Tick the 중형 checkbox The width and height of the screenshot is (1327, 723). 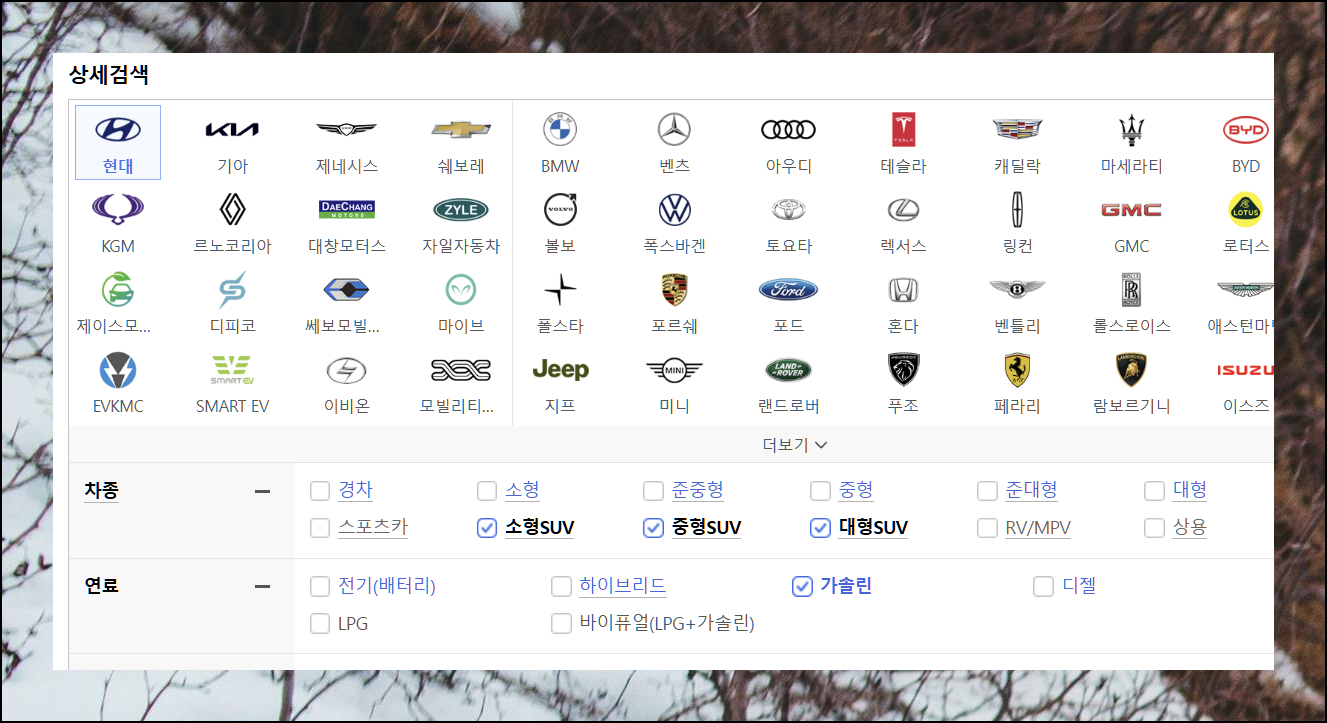click(x=821, y=491)
